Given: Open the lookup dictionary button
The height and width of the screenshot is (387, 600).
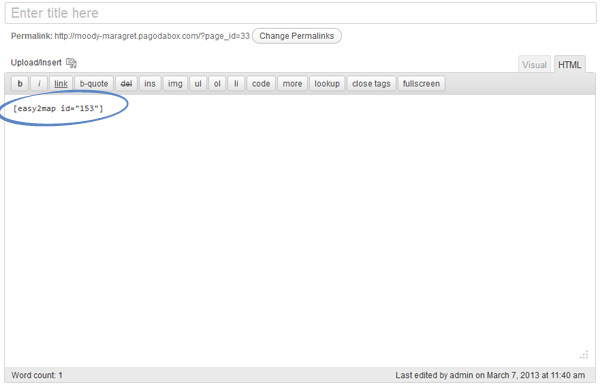Looking at the screenshot, I should (327, 83).
